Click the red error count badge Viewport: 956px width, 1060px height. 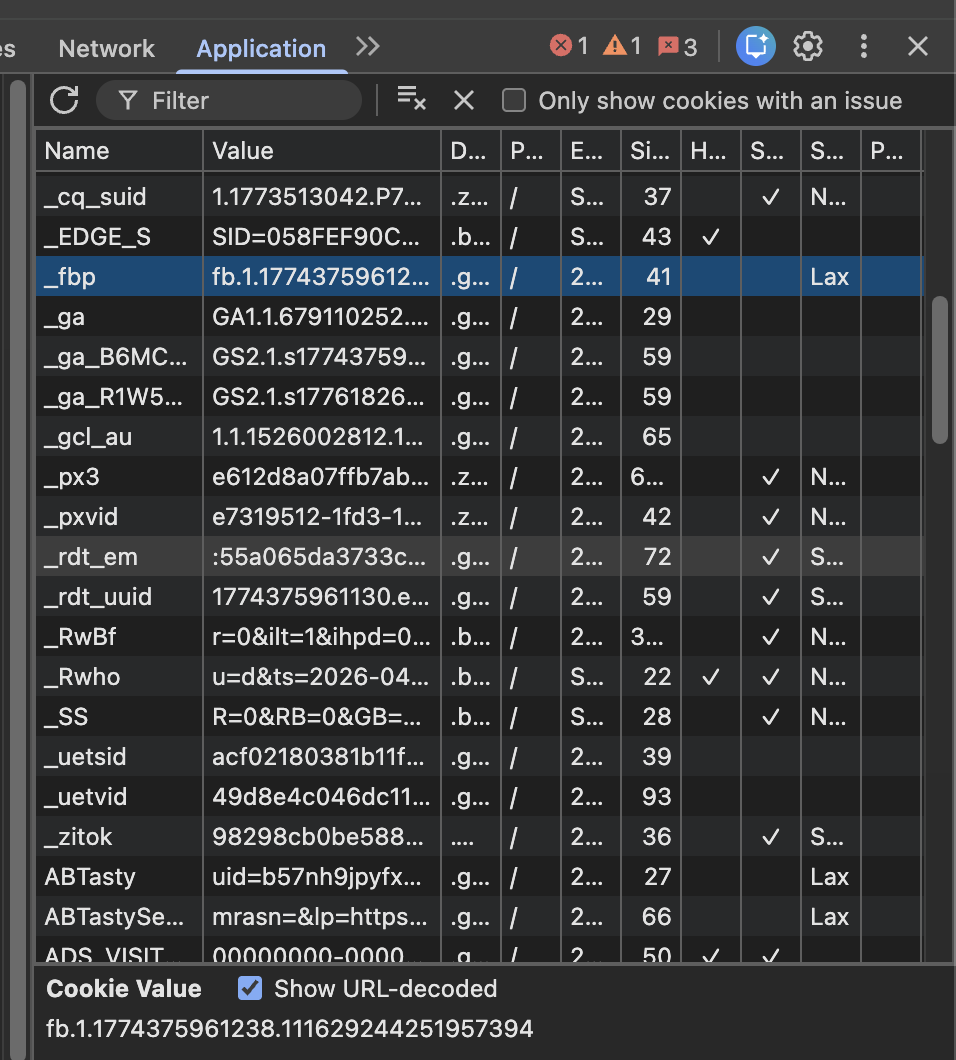[x=570, y=46]
